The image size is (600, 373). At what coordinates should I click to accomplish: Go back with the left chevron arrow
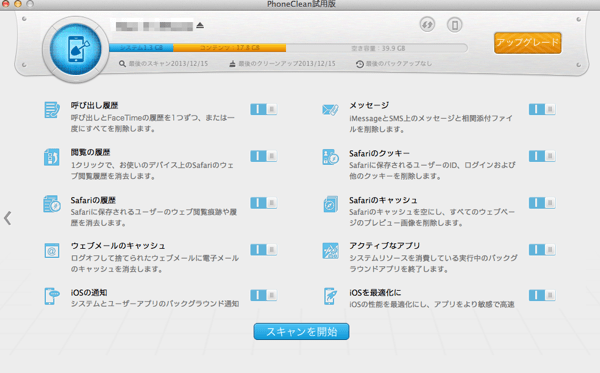8,218
